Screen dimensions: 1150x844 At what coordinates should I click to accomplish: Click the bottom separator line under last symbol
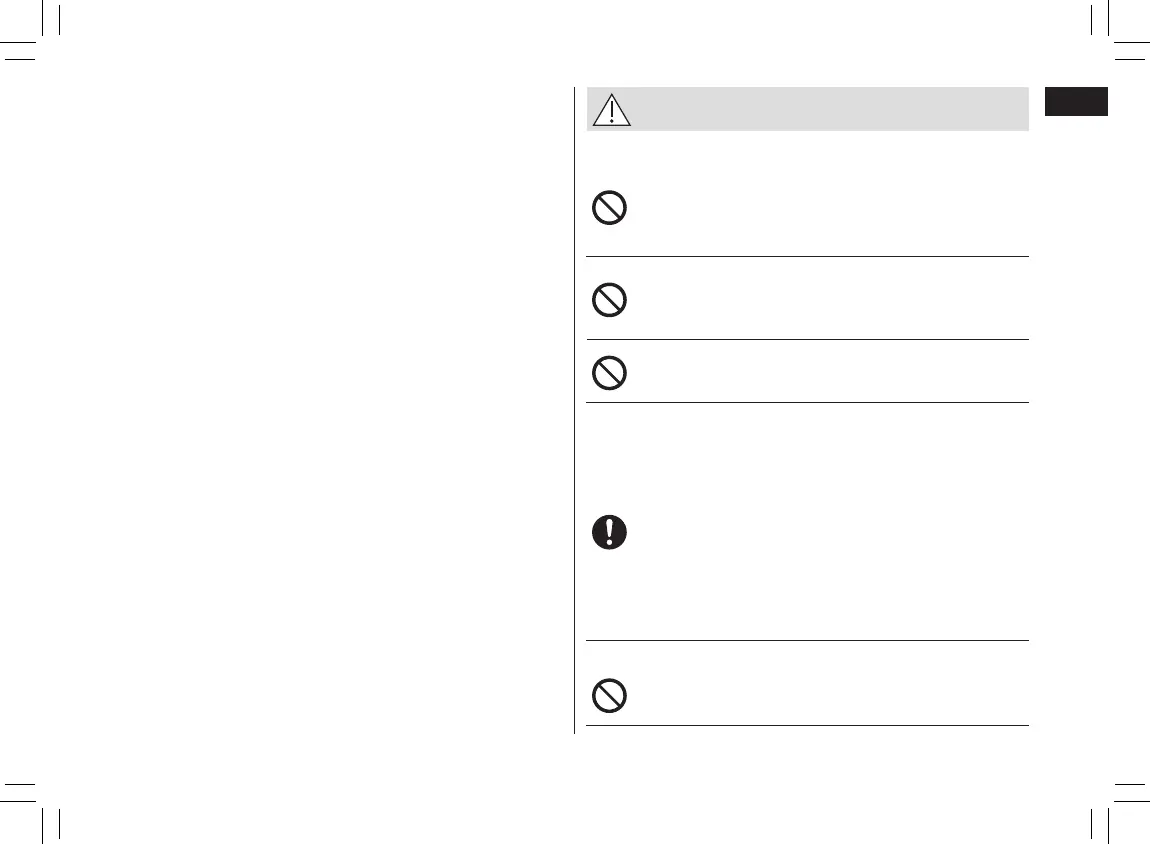click(807, 725)
